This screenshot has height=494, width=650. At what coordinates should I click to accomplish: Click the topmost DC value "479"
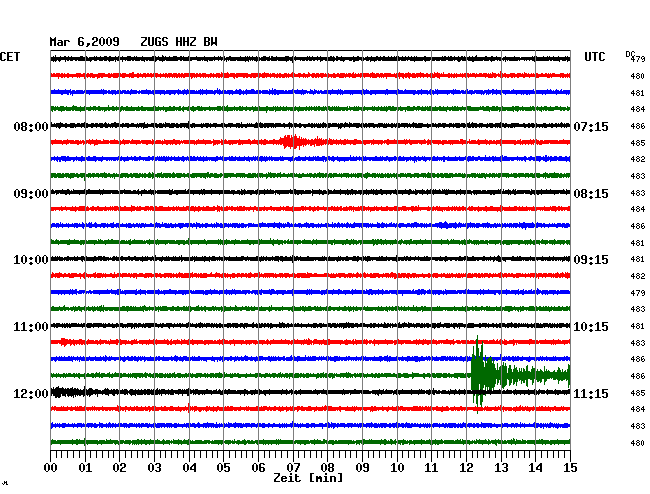click(x=638, y=59)
